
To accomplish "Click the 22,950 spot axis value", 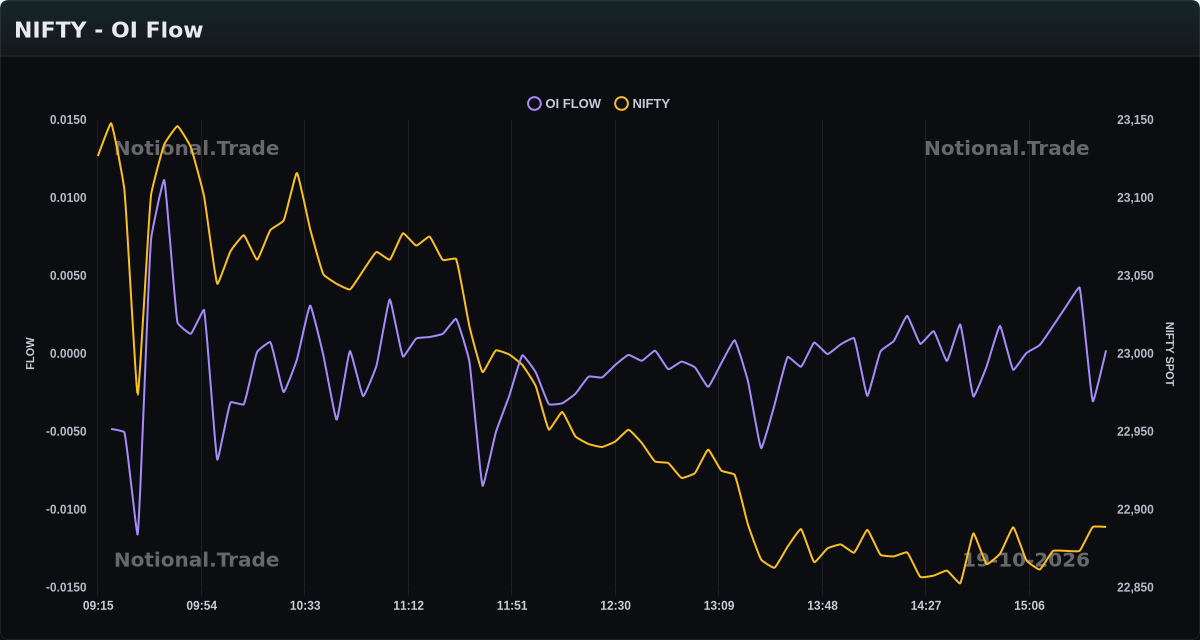I will coord(1135,432).
